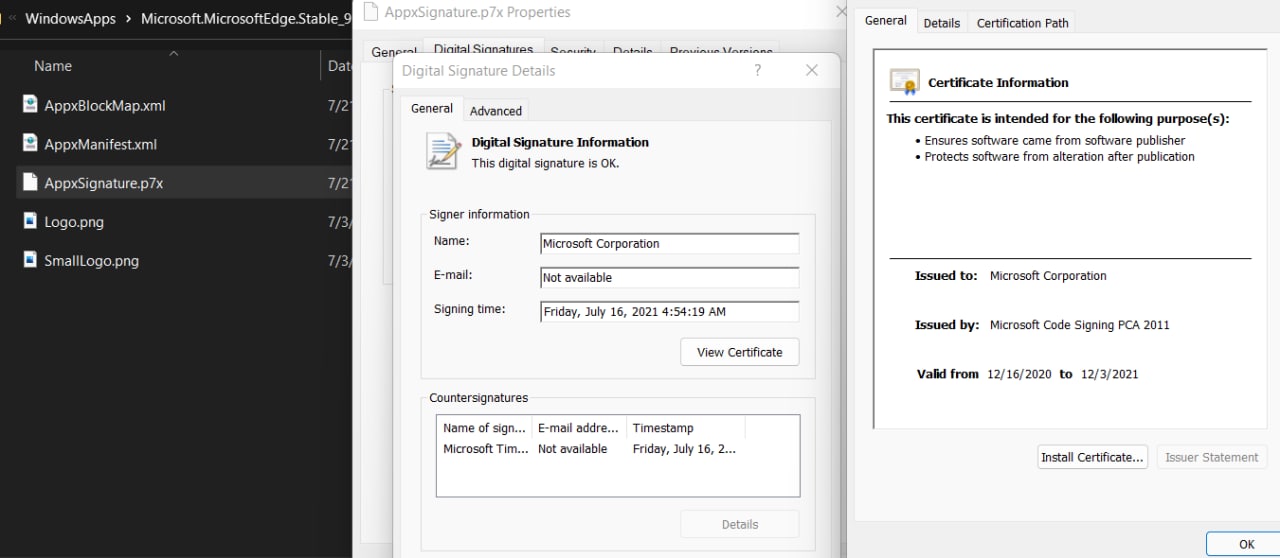Viewport: 1280px width, 558px height.
Task: Click the Signing time field
Action: click(x=670, y=311)
